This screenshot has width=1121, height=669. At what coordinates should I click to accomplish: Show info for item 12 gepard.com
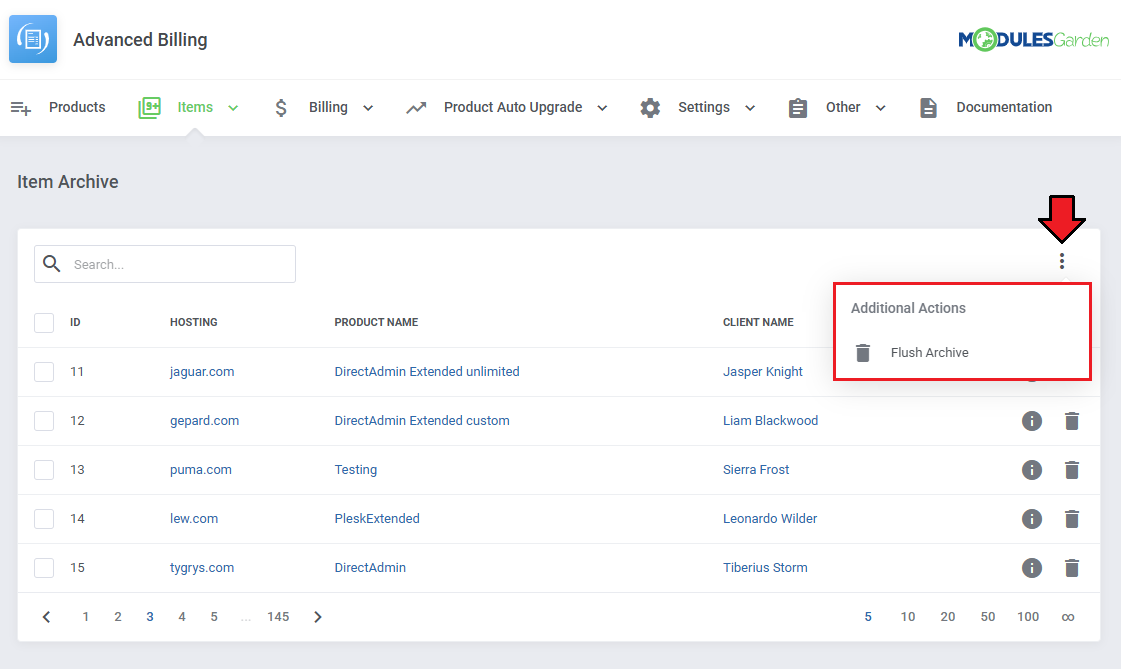click(x=1032, y=421)
